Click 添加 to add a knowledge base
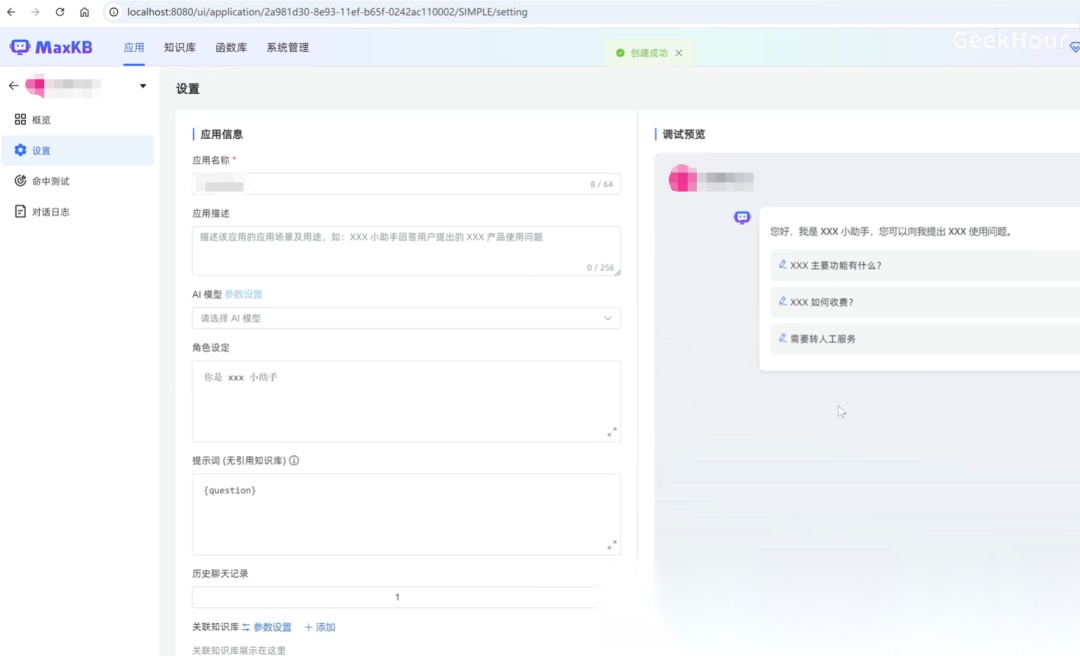The image size is (1080, 656). tap(320, 627)
